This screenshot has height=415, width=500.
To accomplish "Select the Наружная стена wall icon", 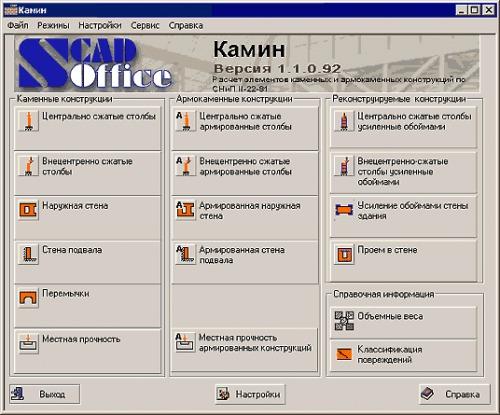I will pyautogui.click(x=28, y=210).
